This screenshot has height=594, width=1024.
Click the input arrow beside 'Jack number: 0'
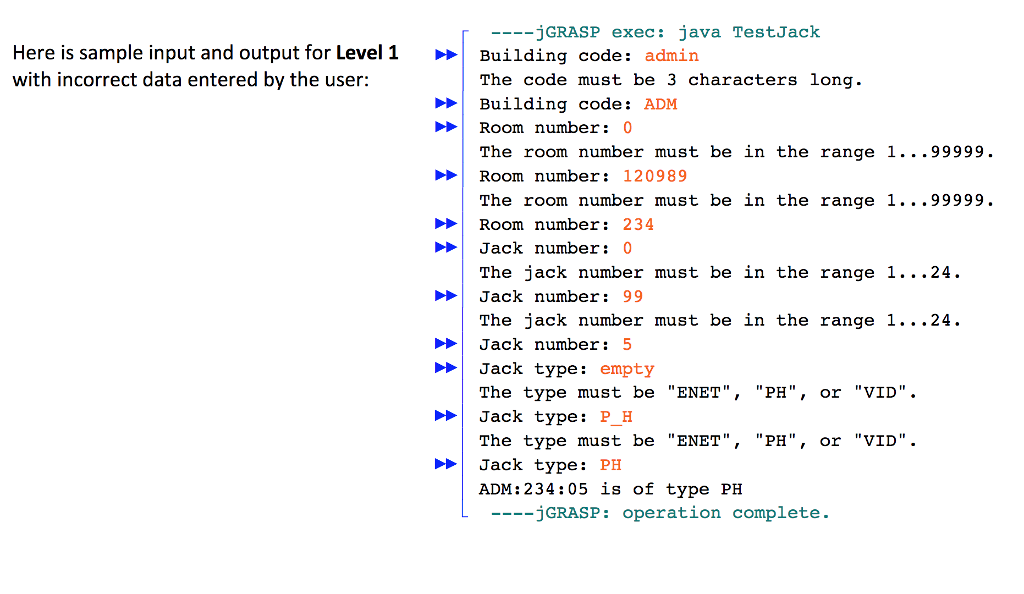pos(445,248)
